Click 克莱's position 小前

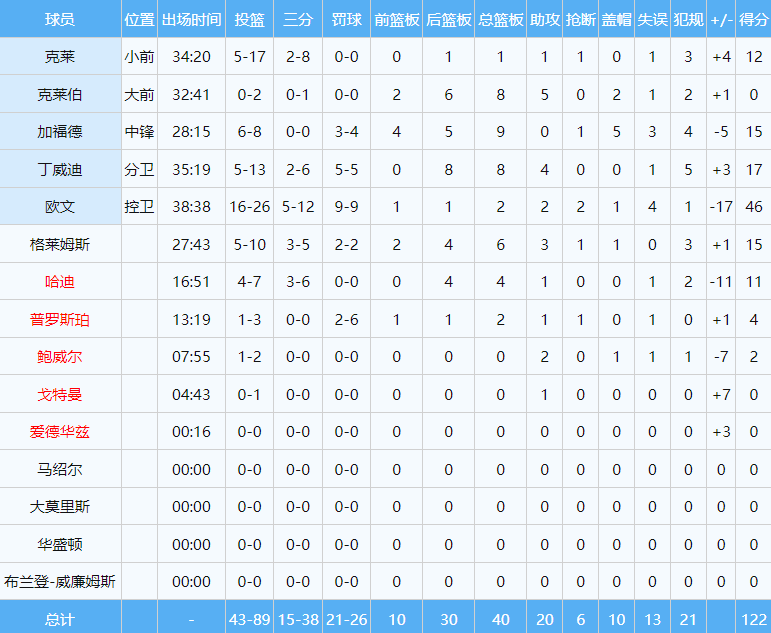[140, 57]
